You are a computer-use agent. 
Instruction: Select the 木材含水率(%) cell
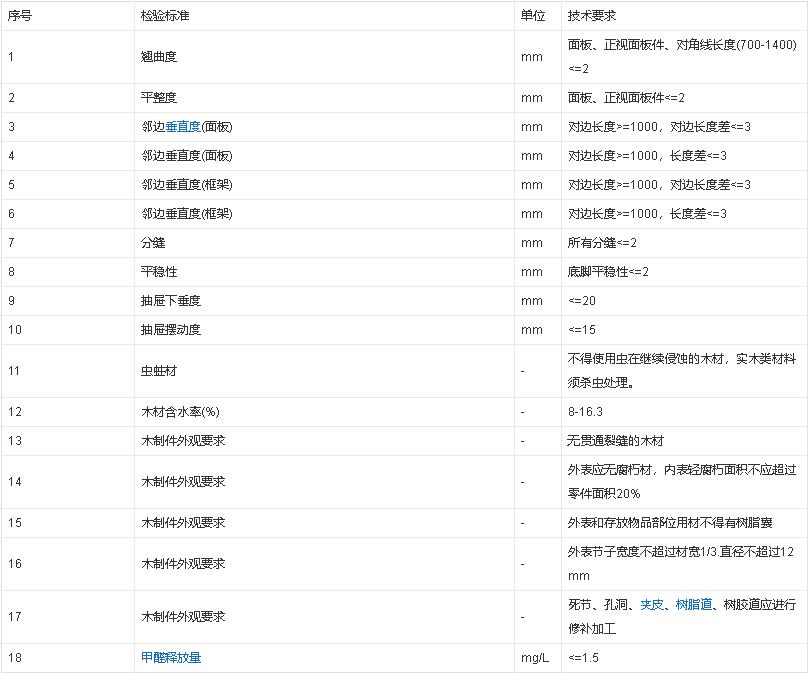pos(180,412)
